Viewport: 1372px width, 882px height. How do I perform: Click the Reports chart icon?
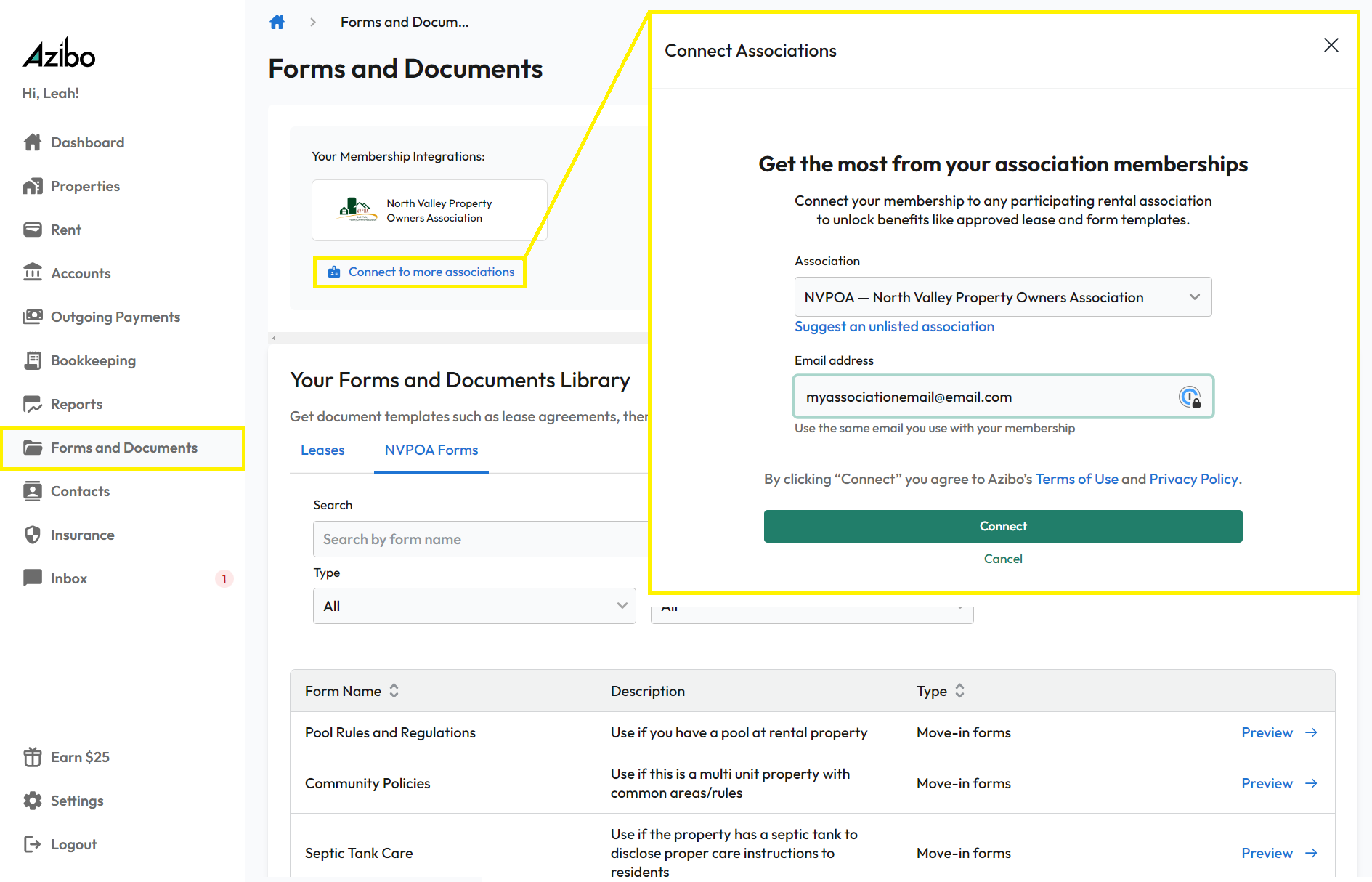pyautogui.click(x=33, y=404)
